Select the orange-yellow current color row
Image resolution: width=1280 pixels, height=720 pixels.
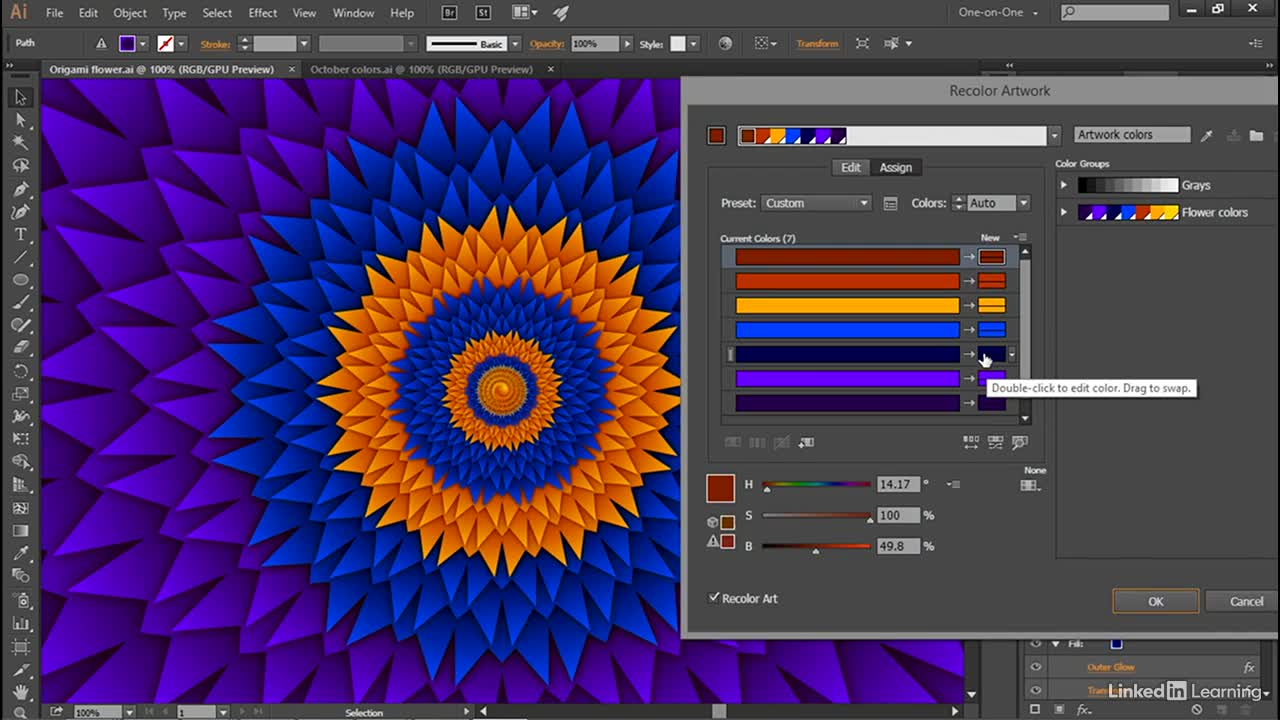tap(847, 305)
